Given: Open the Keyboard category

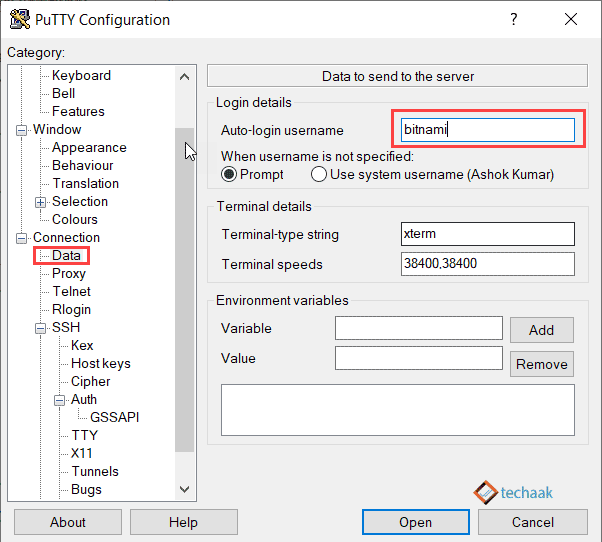Looking at the screenshot, I should click(x=81, y=75).
